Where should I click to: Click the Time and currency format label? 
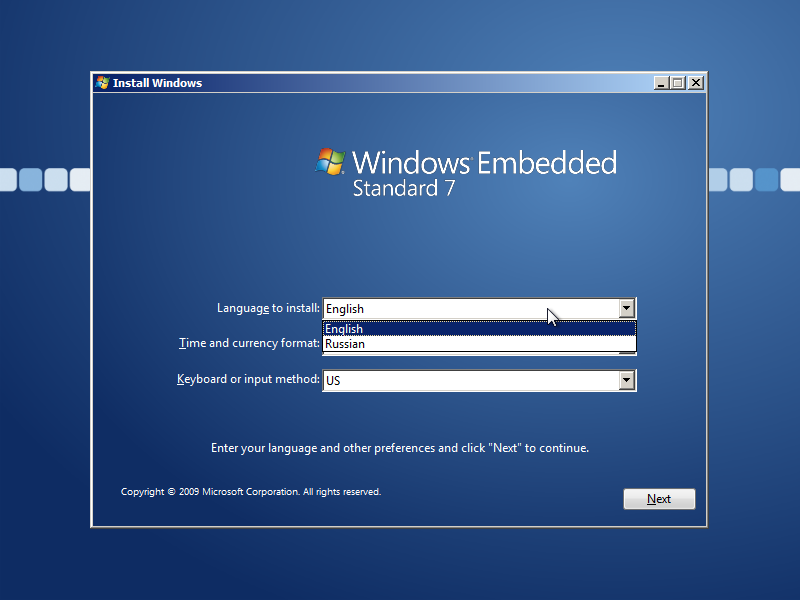tap(249, 343)
